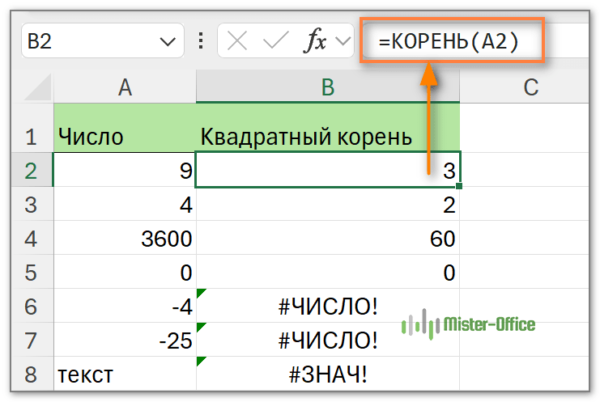600x402 pixels.
Task: Select the cell containing 3600
Action: [x=125, y=239]
